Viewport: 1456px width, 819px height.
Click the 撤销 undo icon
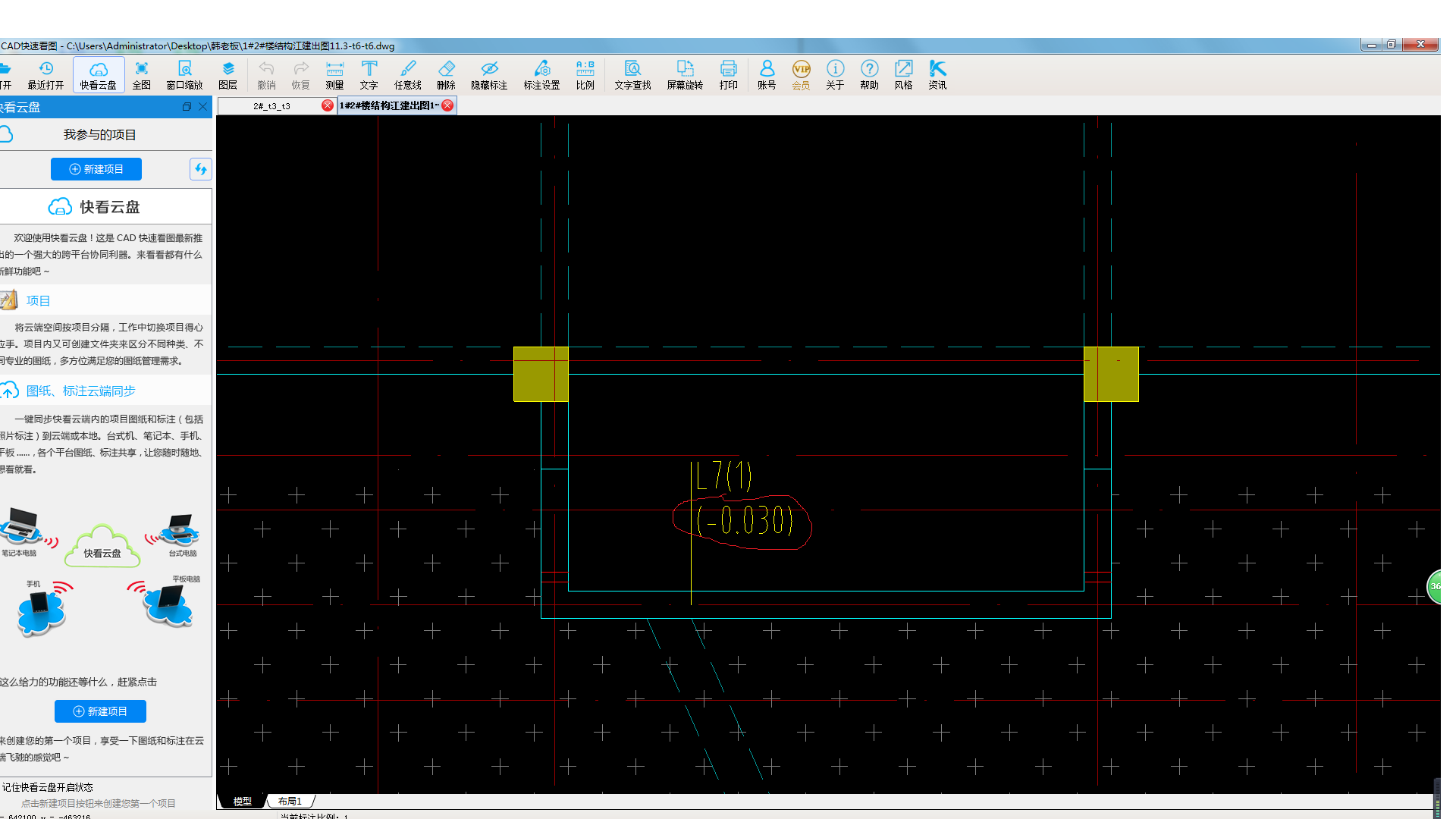[x=266, y=75]
